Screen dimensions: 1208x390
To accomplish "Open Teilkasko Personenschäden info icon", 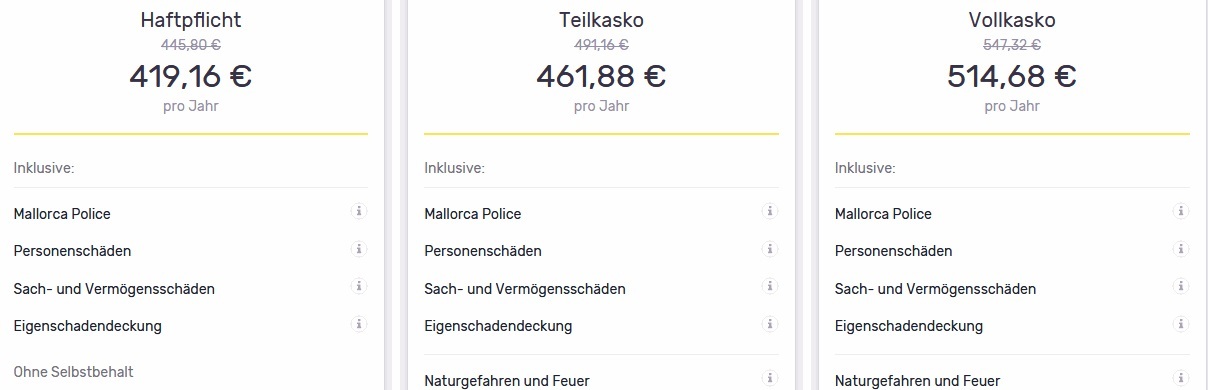I will click(769, 248).
